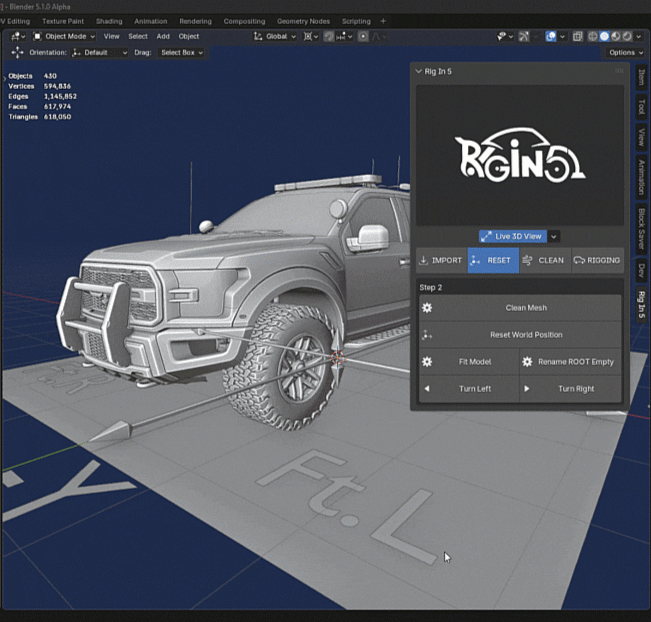The width and height of the screenshot is (651, 622).
Task: Toggle the viewport overlays icon
Action: tap(551, 37)
